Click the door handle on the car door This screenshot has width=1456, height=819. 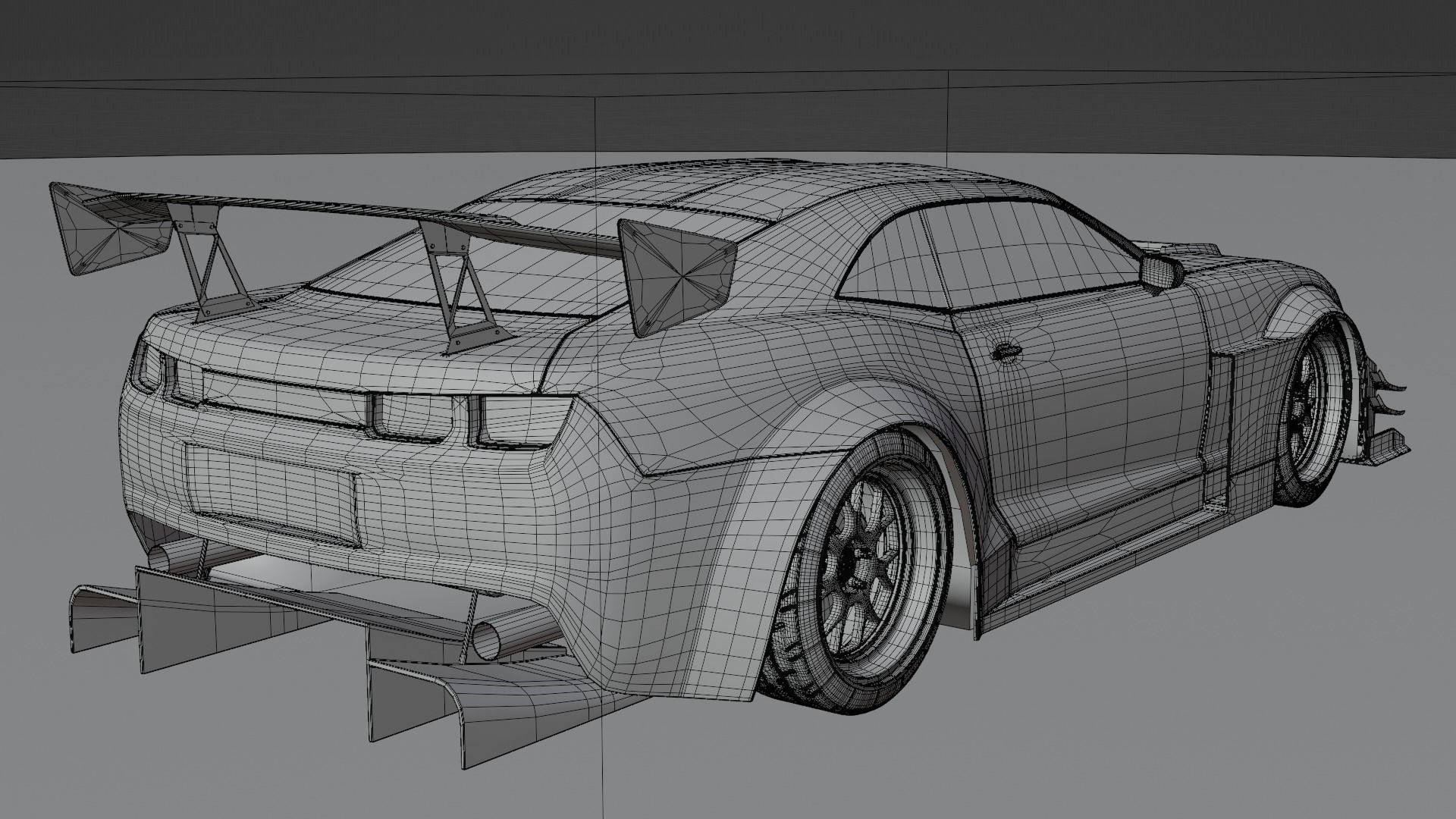point(1006,351)
